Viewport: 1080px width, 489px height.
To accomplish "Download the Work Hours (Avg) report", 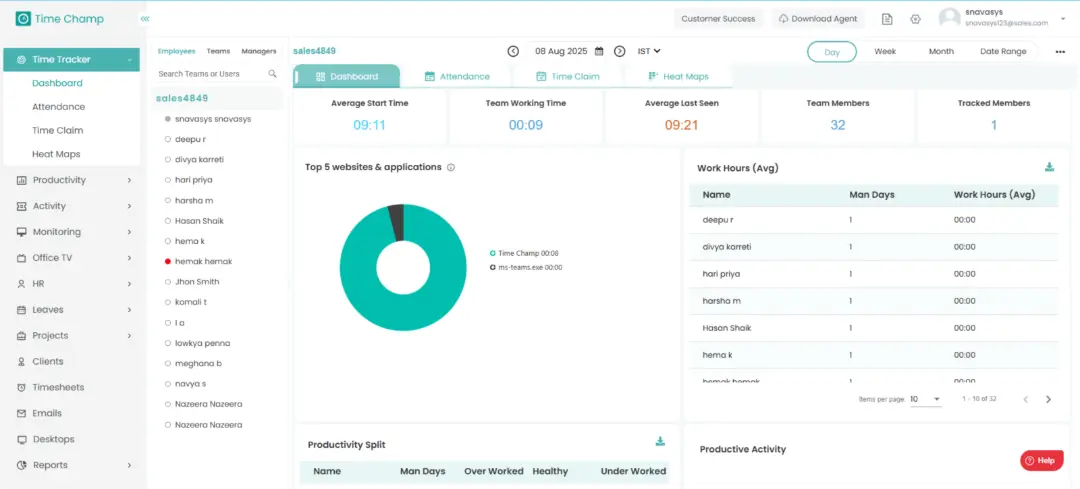I will point(1049,168).
